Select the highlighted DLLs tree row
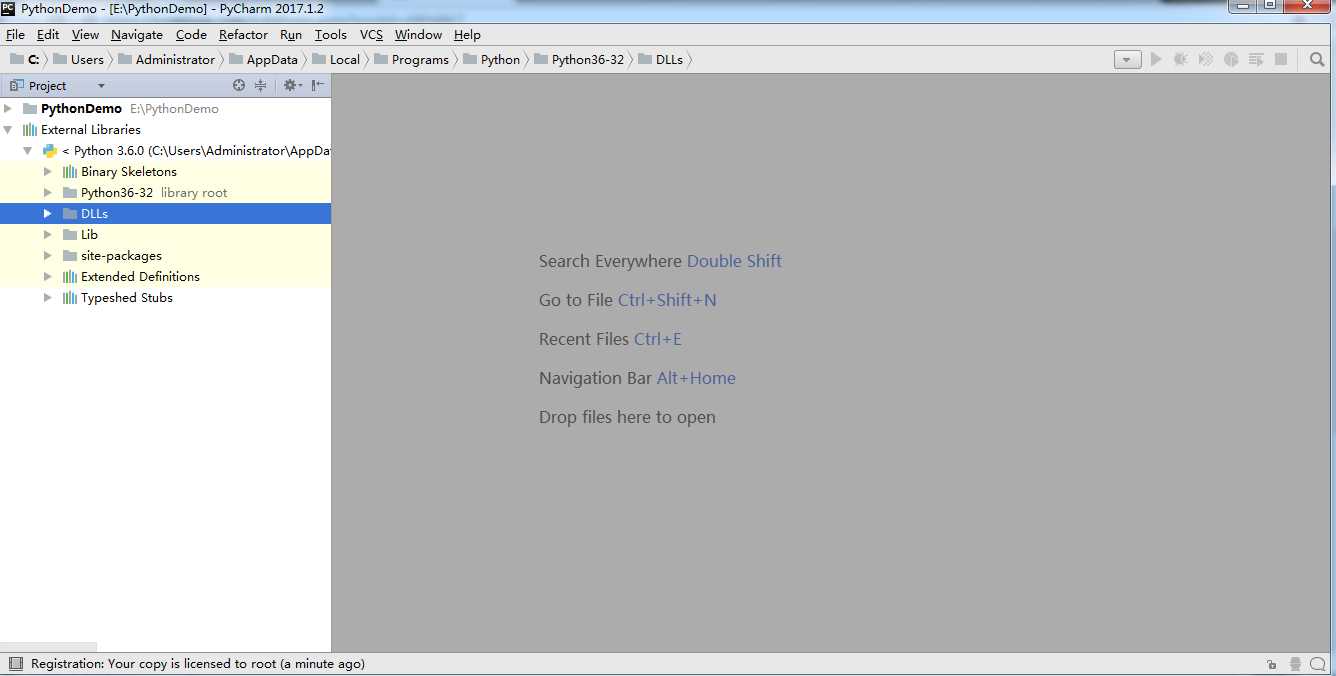Viewport: 1336px width, 676px height. (x=165, y=214)
